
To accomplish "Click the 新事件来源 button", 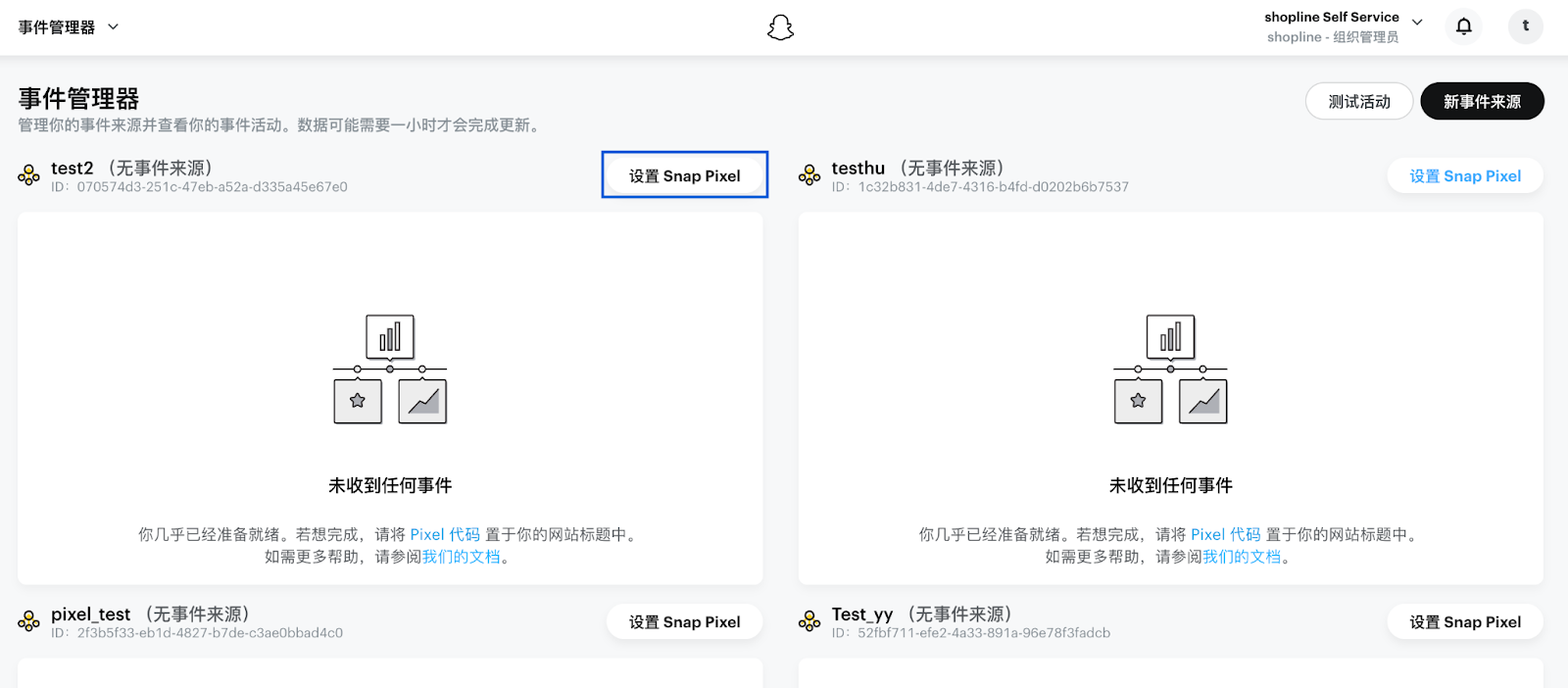I will pos(1482,101).
